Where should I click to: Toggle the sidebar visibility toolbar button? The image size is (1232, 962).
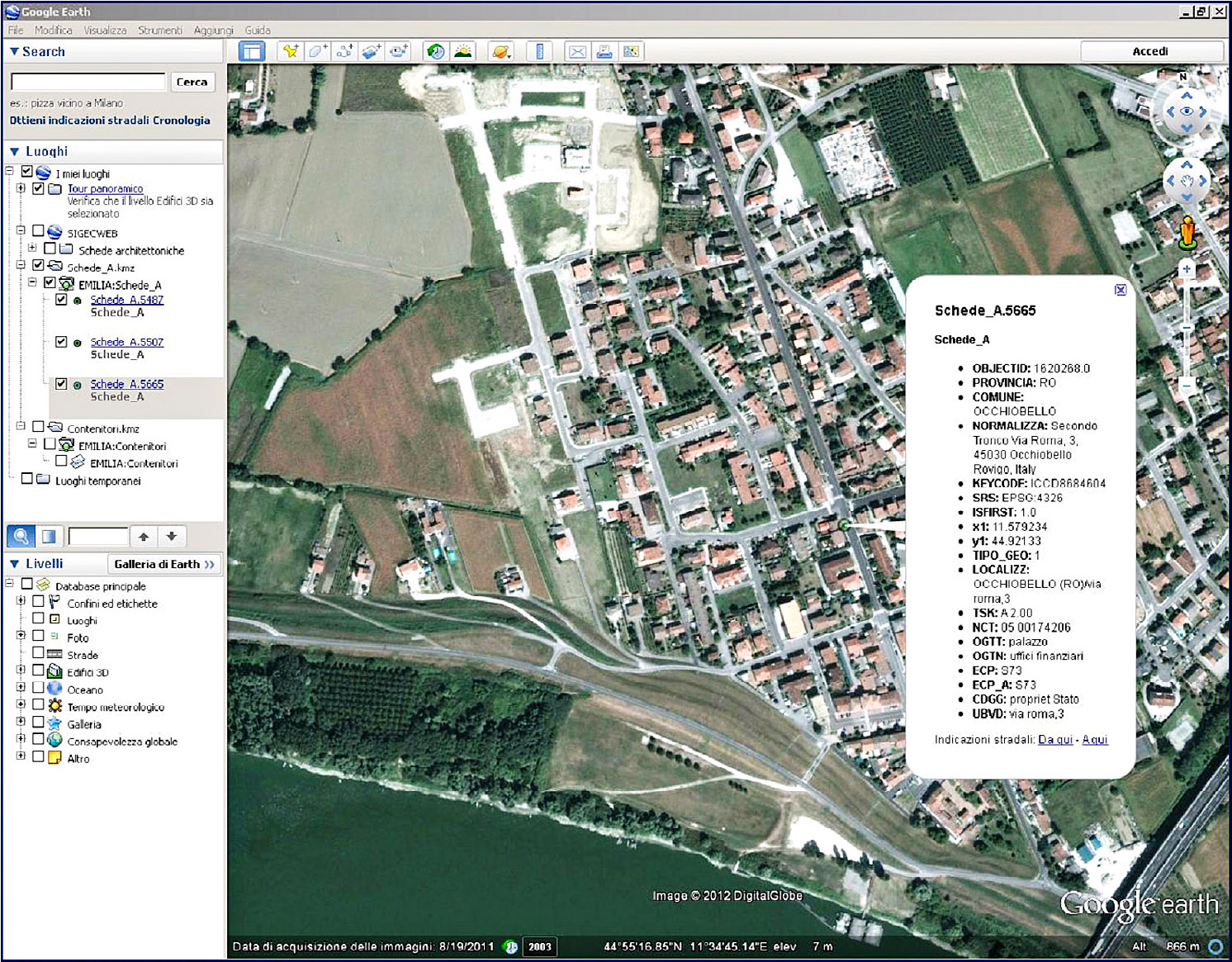click(251, 51)
